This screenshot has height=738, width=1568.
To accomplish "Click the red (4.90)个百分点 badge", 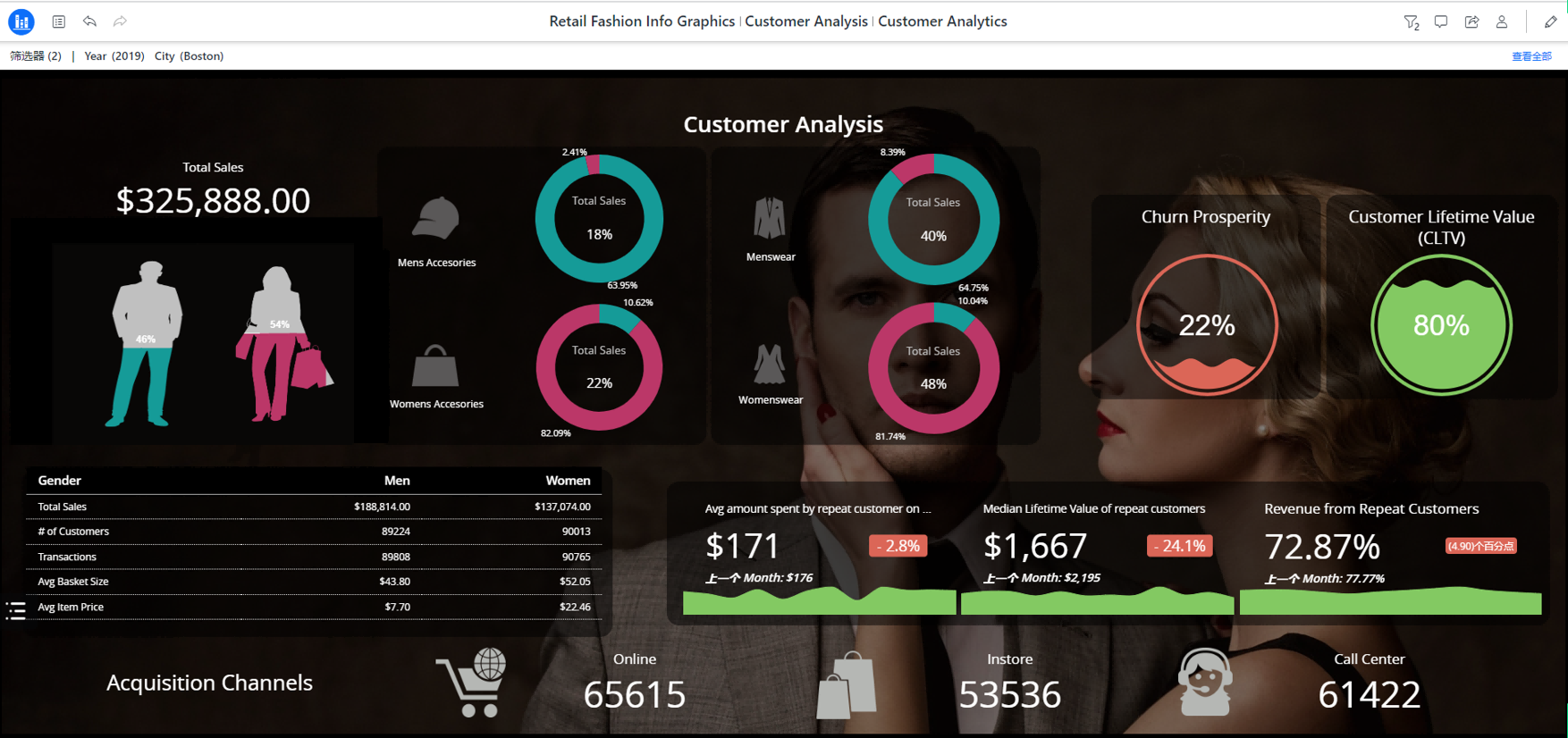I will click(1481, 546).
